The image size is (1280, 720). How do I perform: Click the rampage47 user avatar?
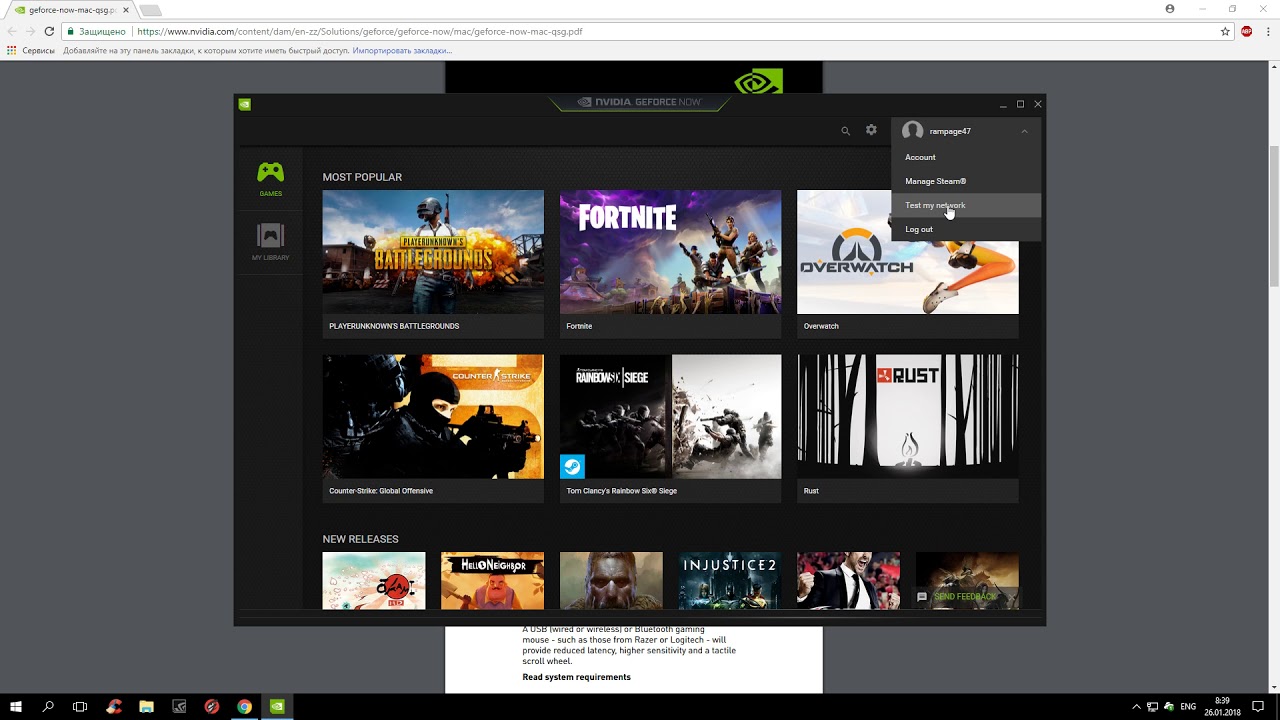point(912,131)
